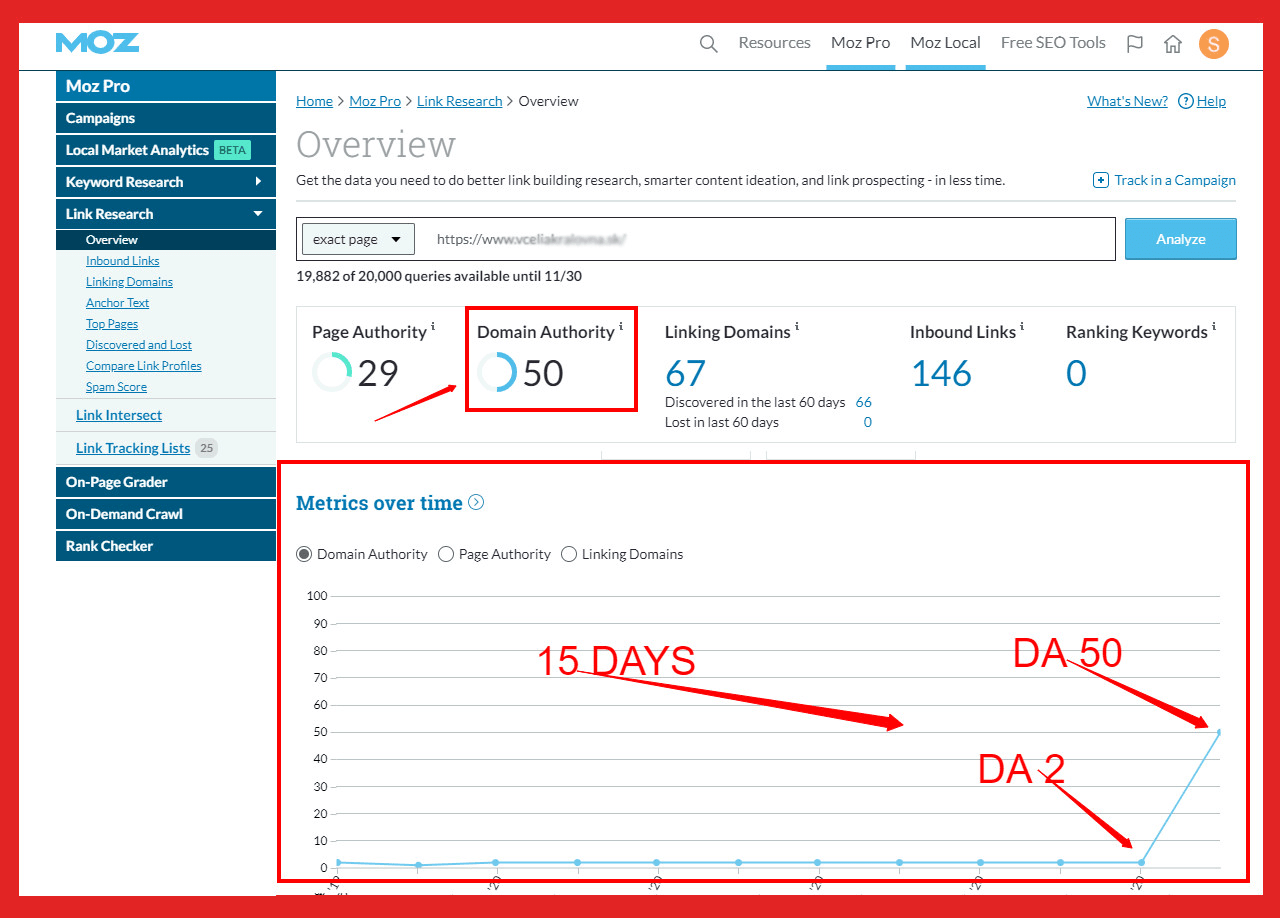Switch to the Moz Local tab
Screen dimensions: 1280x918
point(945,43)
